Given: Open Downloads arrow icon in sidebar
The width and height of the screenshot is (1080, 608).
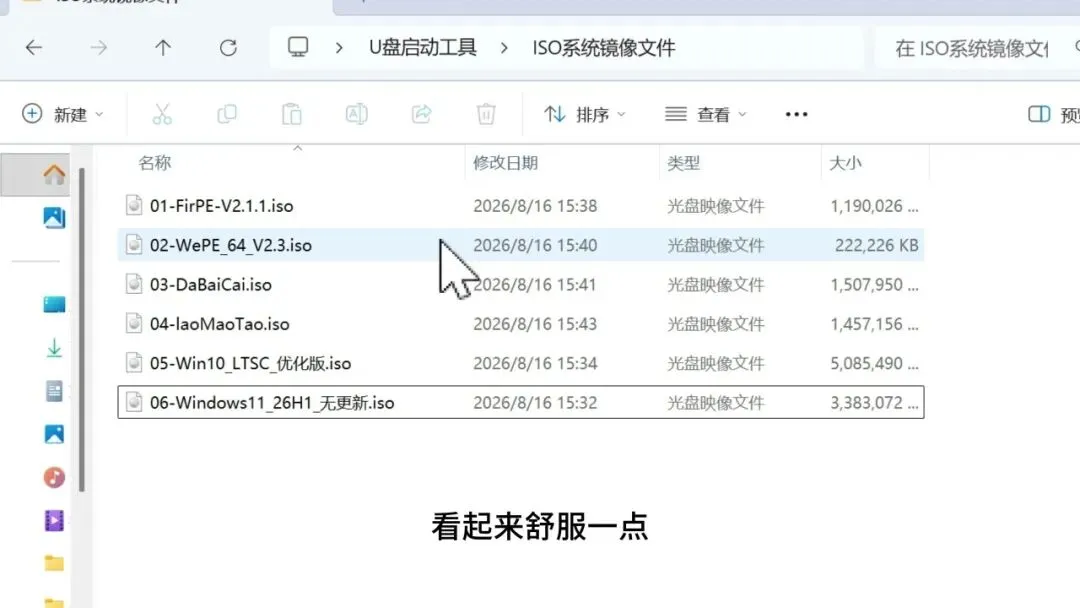Looking at the screenshot, I should (54, 348).
